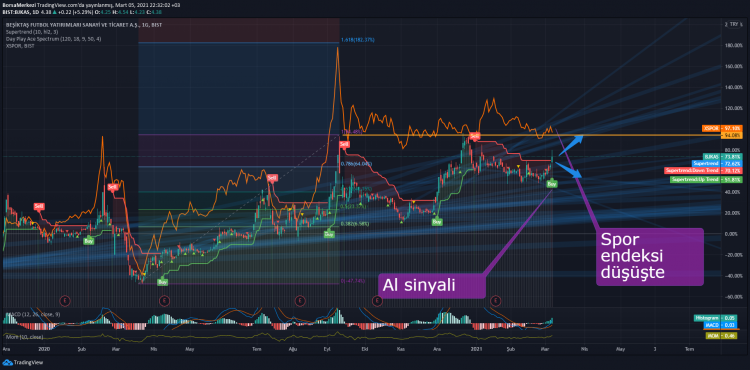Click the blue MACD 0.03 value tag

[x=722, y=325]
